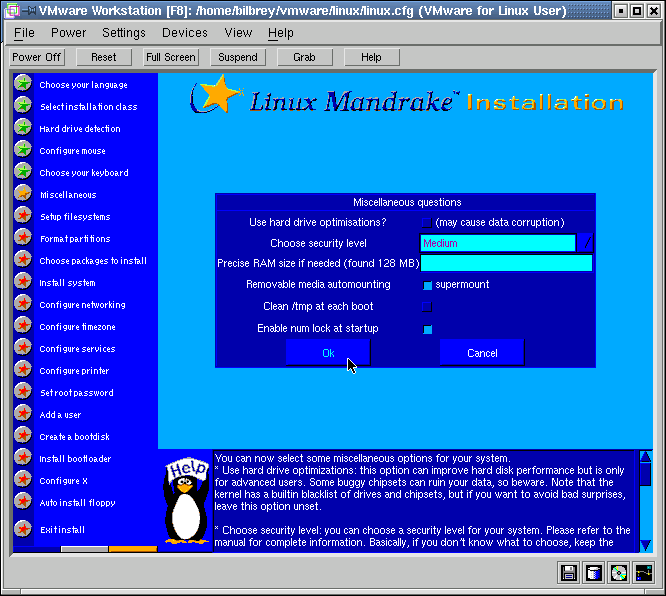Open the Devices menu
Screen dimensions: 666x596
pos(185,33)
